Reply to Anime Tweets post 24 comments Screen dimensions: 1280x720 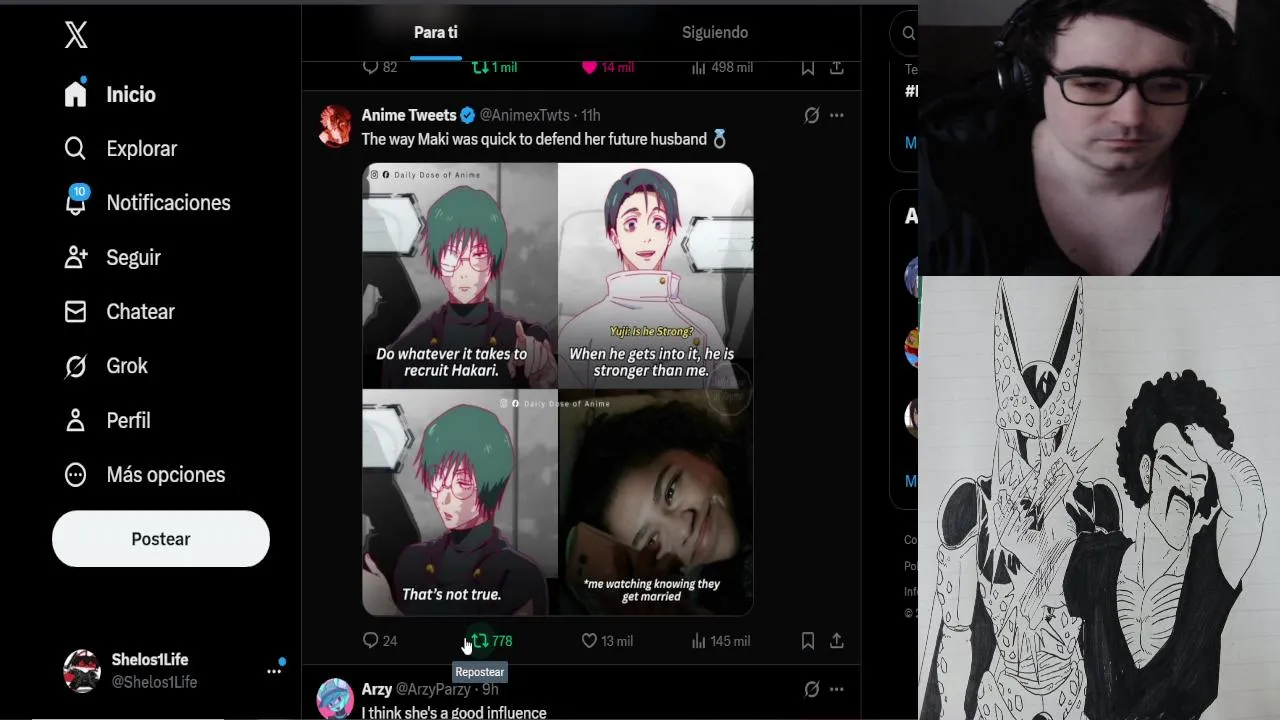coord(380,641)
